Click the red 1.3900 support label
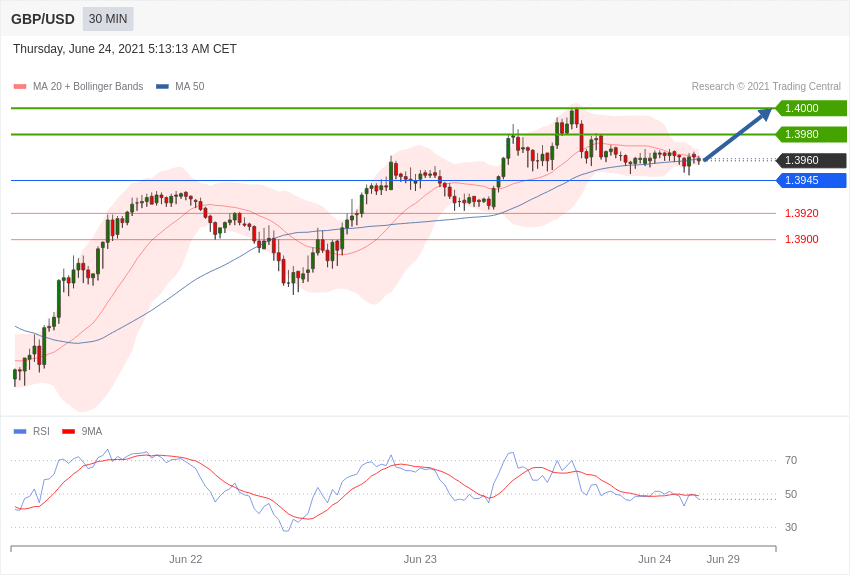Viewport: 850px width, 576px height. coord(802,240)
